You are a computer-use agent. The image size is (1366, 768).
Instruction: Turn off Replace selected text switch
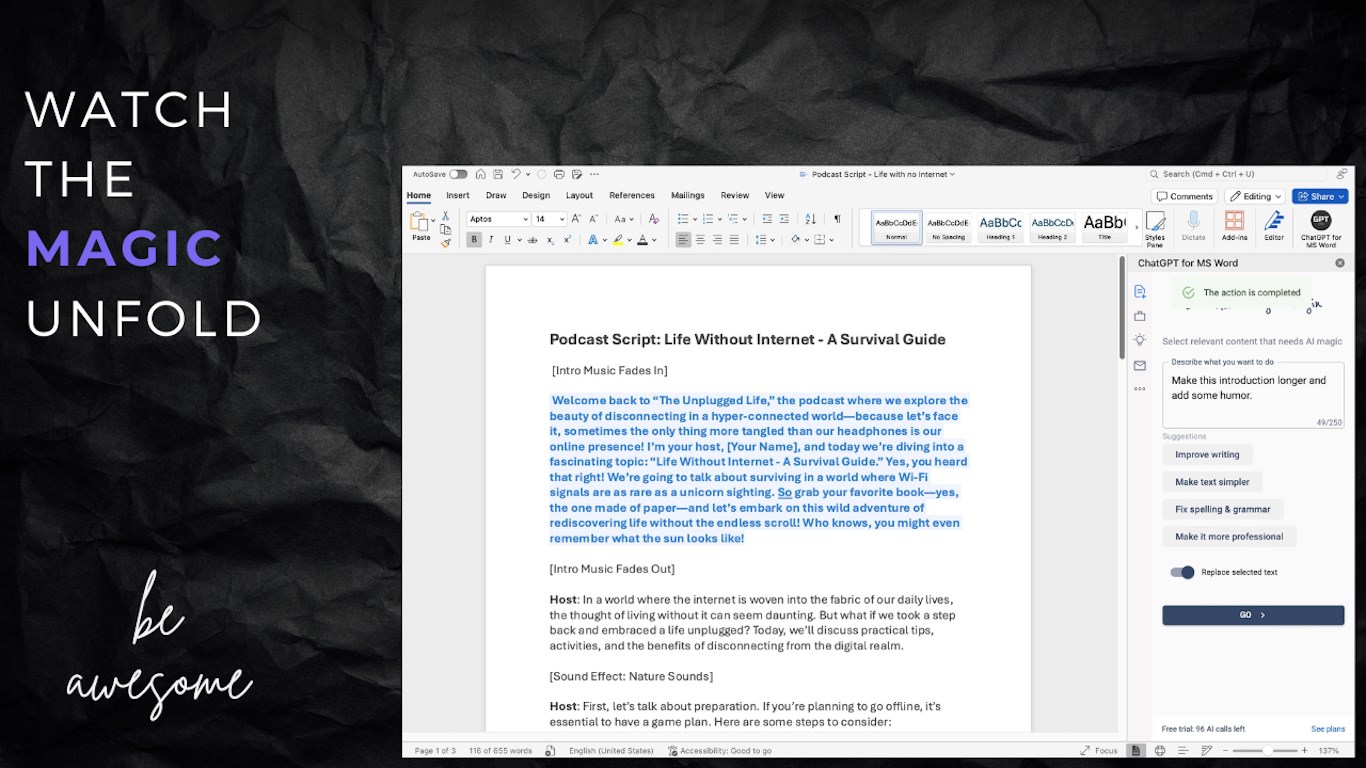[x=1182, y=572]
